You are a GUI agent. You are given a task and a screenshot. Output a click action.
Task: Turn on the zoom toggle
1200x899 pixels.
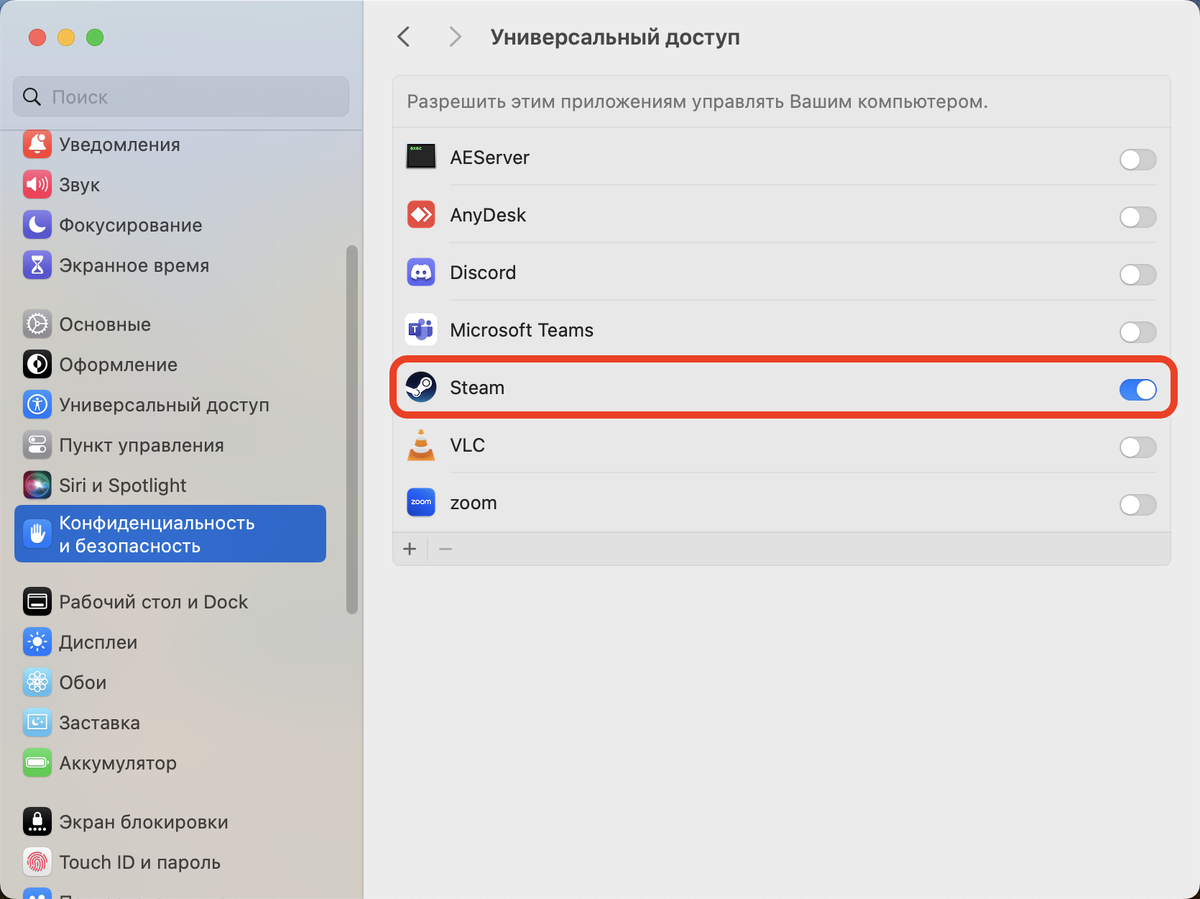1138,504
